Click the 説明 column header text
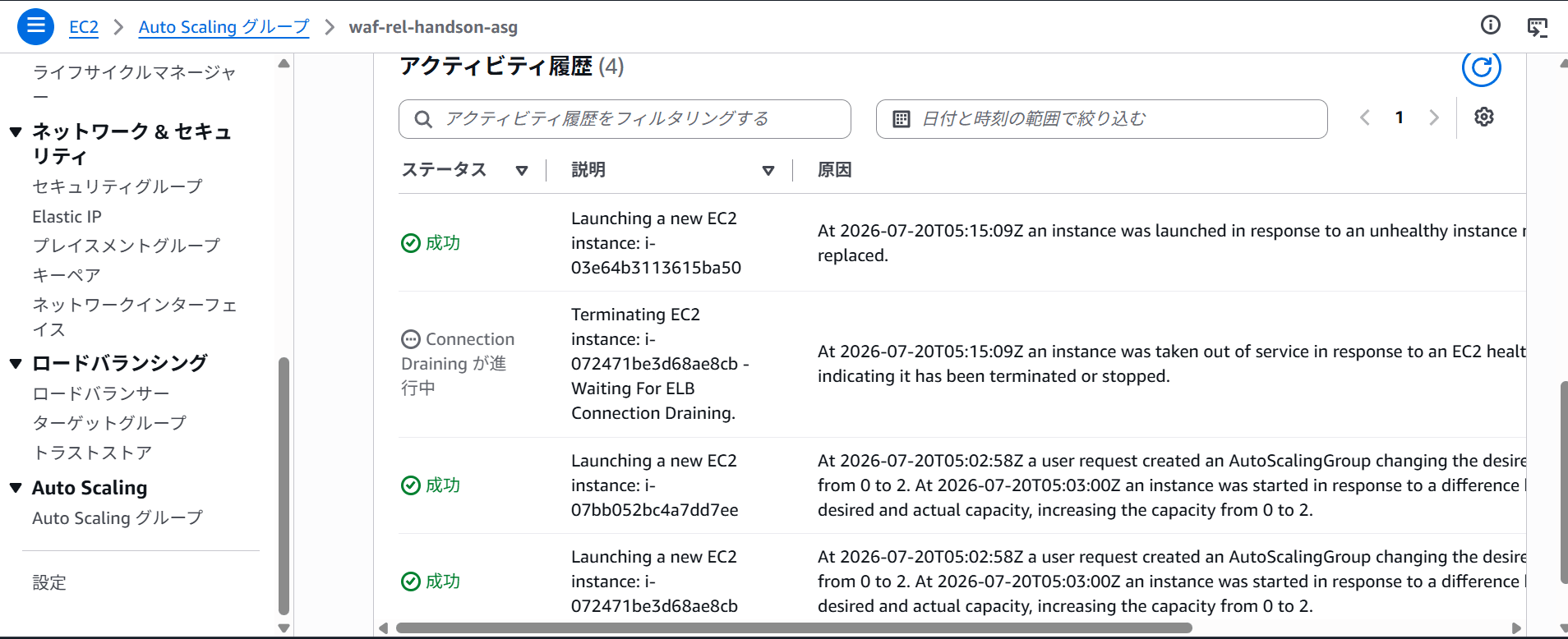The width and height of the screenshot is (1568, 639). pyautogui.click(x=588, y=170)
